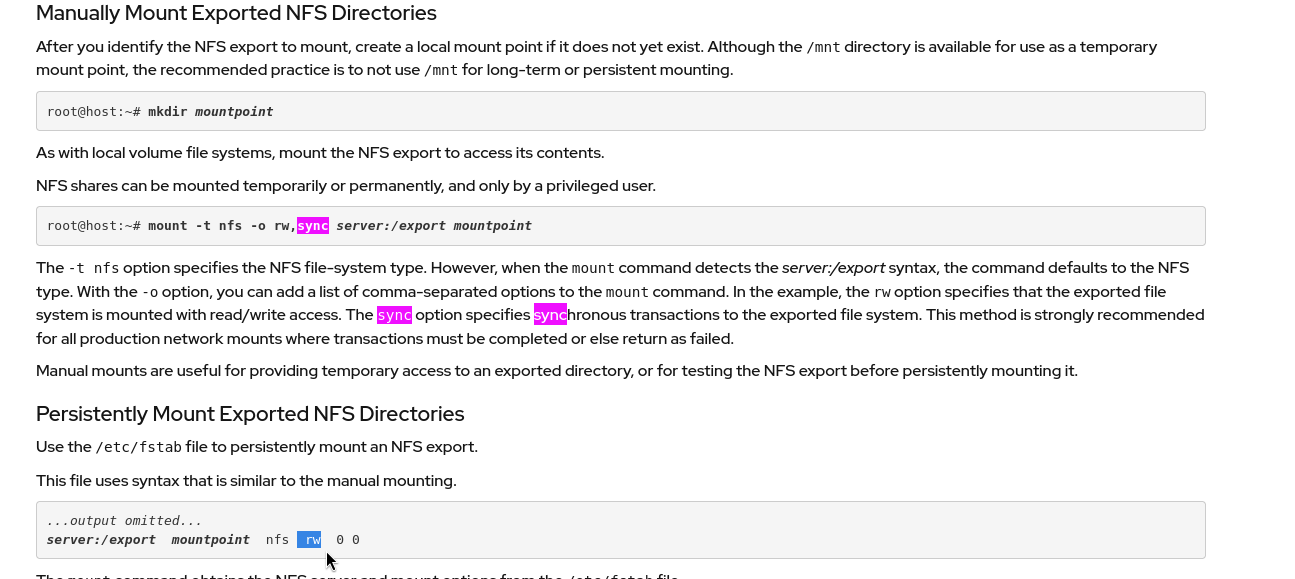Click the output omitted line in the code block
This screenshot has height=579, width=1295.
click(x=124, y=521)
